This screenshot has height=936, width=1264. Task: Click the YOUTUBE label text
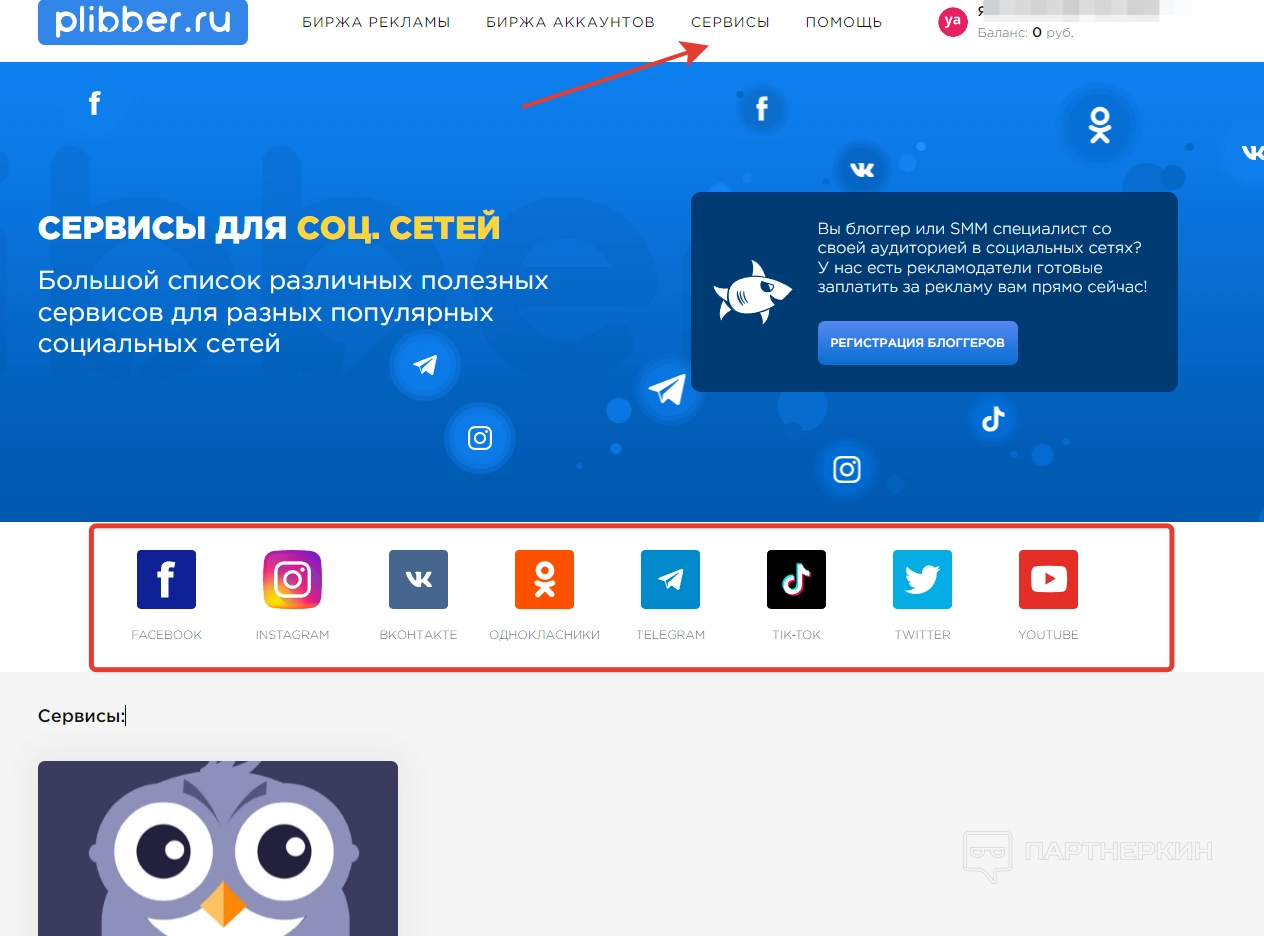(x=1048, y=635)
